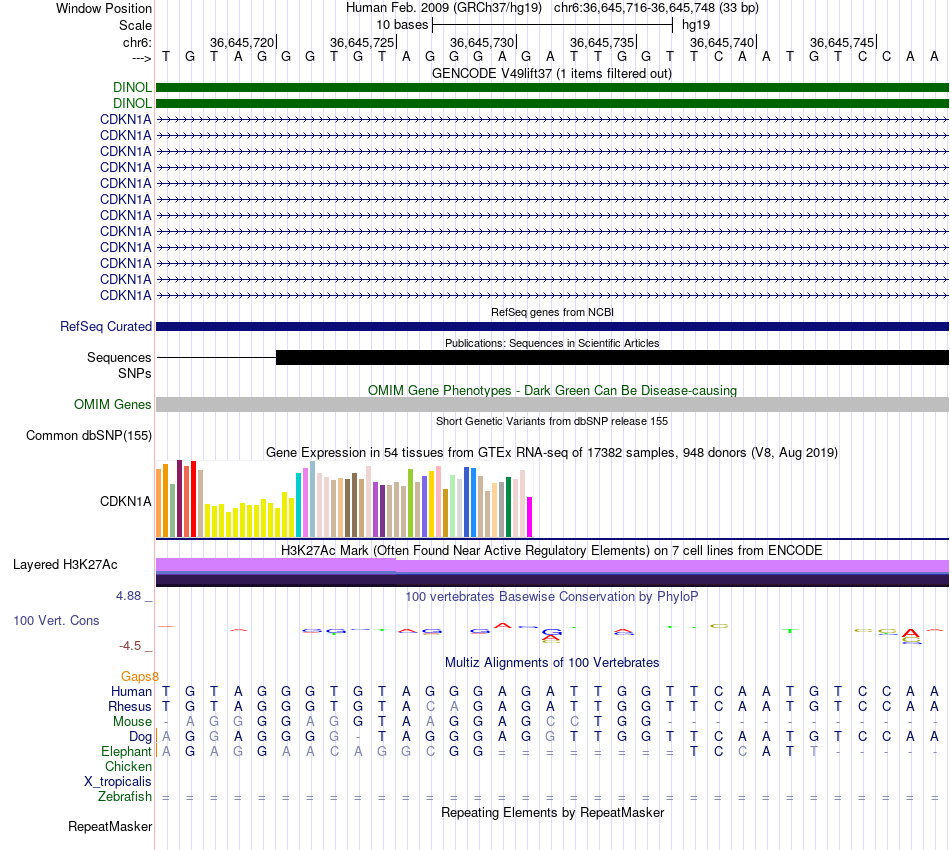The height and width of the screenshot is (850, 950).
Task: Click the Sequences track label
Action: tap(119, 357)
